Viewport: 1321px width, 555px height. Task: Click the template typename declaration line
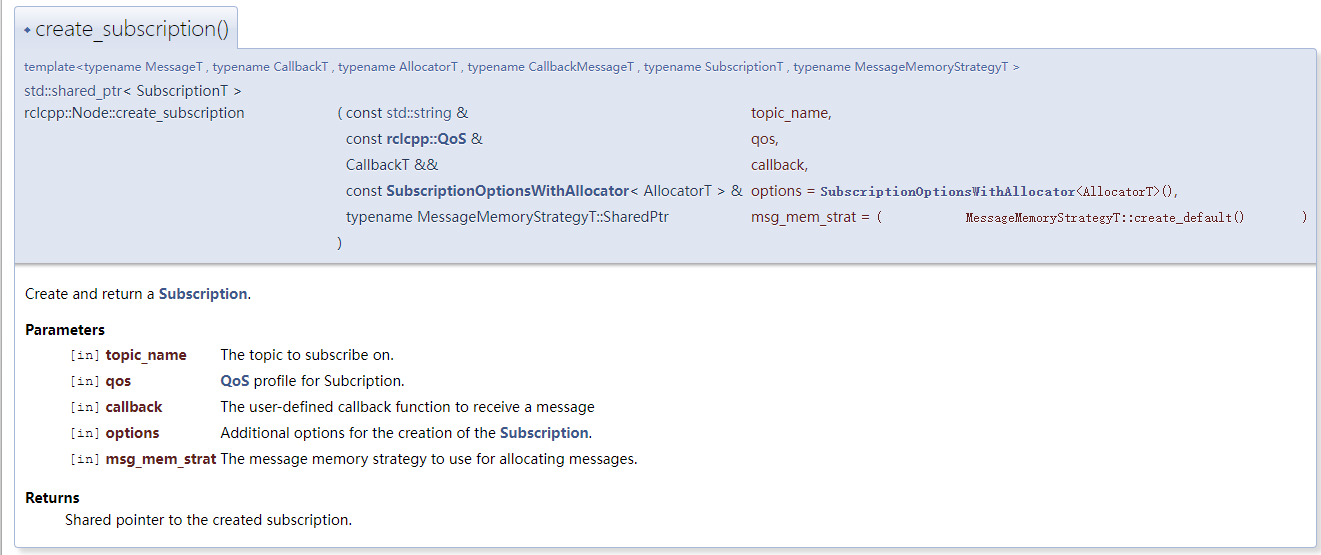(521, 67)
